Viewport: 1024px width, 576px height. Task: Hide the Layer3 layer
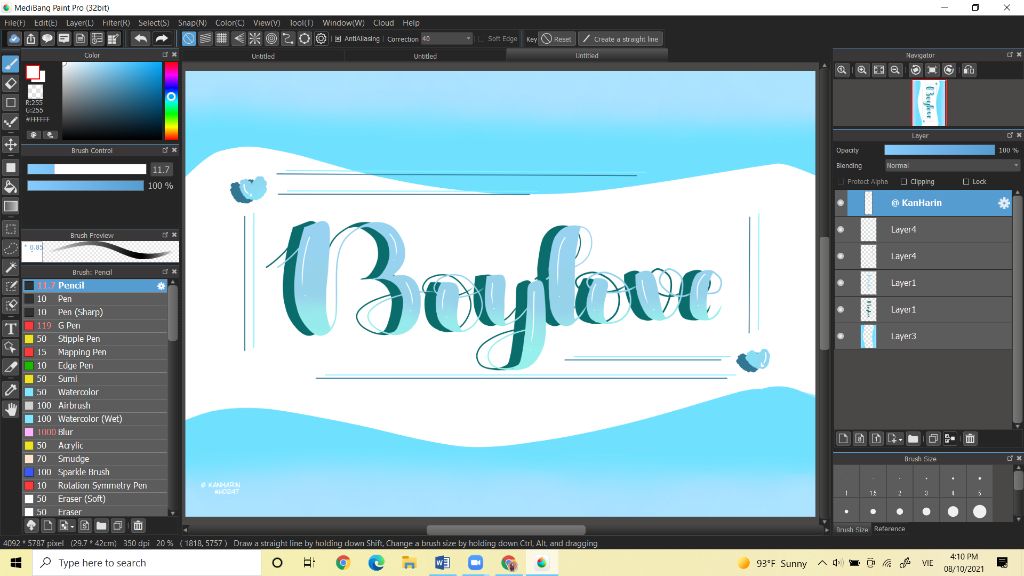pyautogui.click(x=840, y=336)
